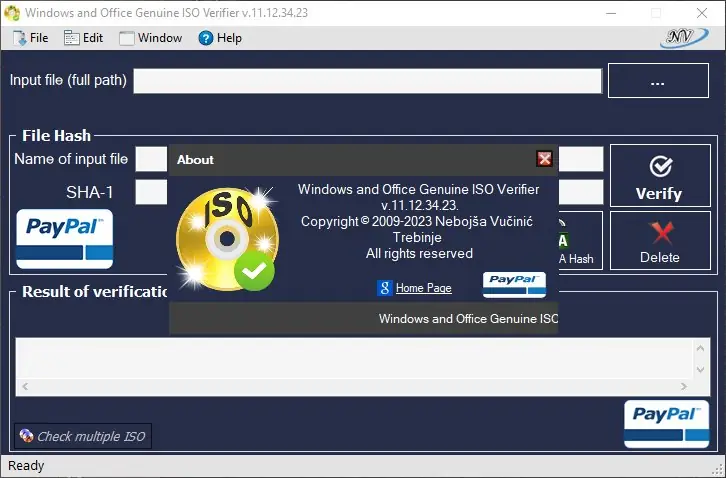Click inside the verification result text area
This screenshot has width=726, height=478.
[355, 359]
